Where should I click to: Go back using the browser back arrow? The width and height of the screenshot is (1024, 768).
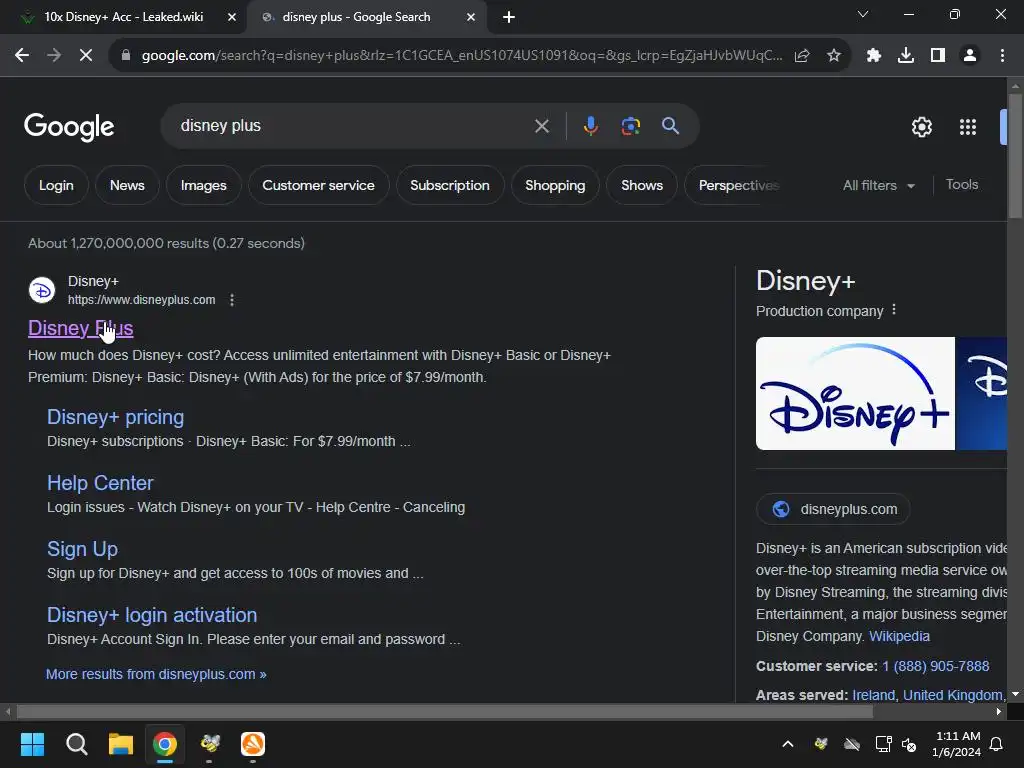tap(22, 56)
